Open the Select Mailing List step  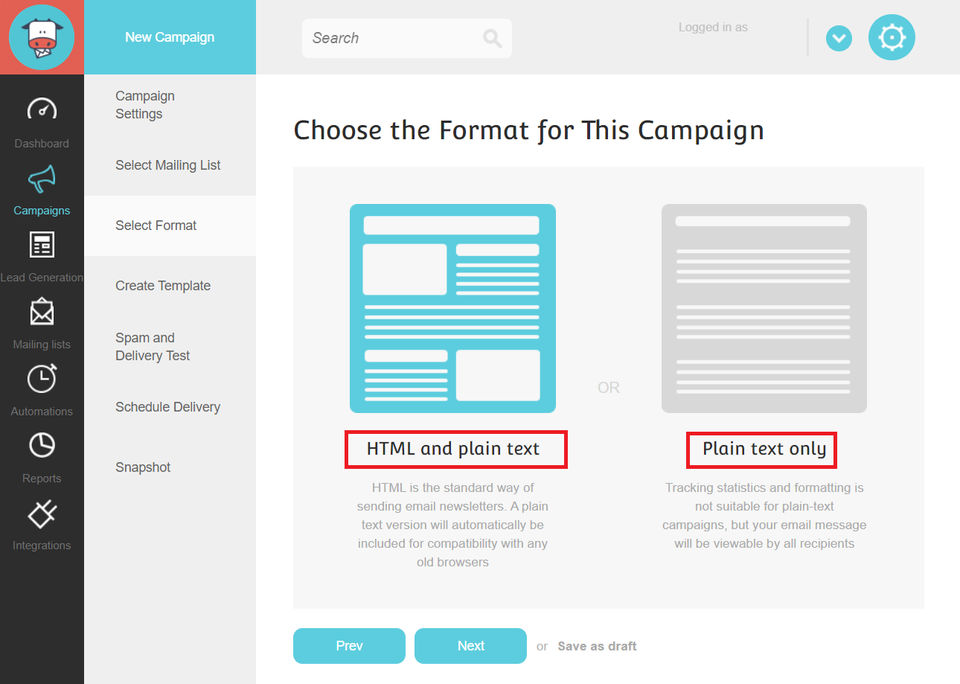(x=168, y=165)
